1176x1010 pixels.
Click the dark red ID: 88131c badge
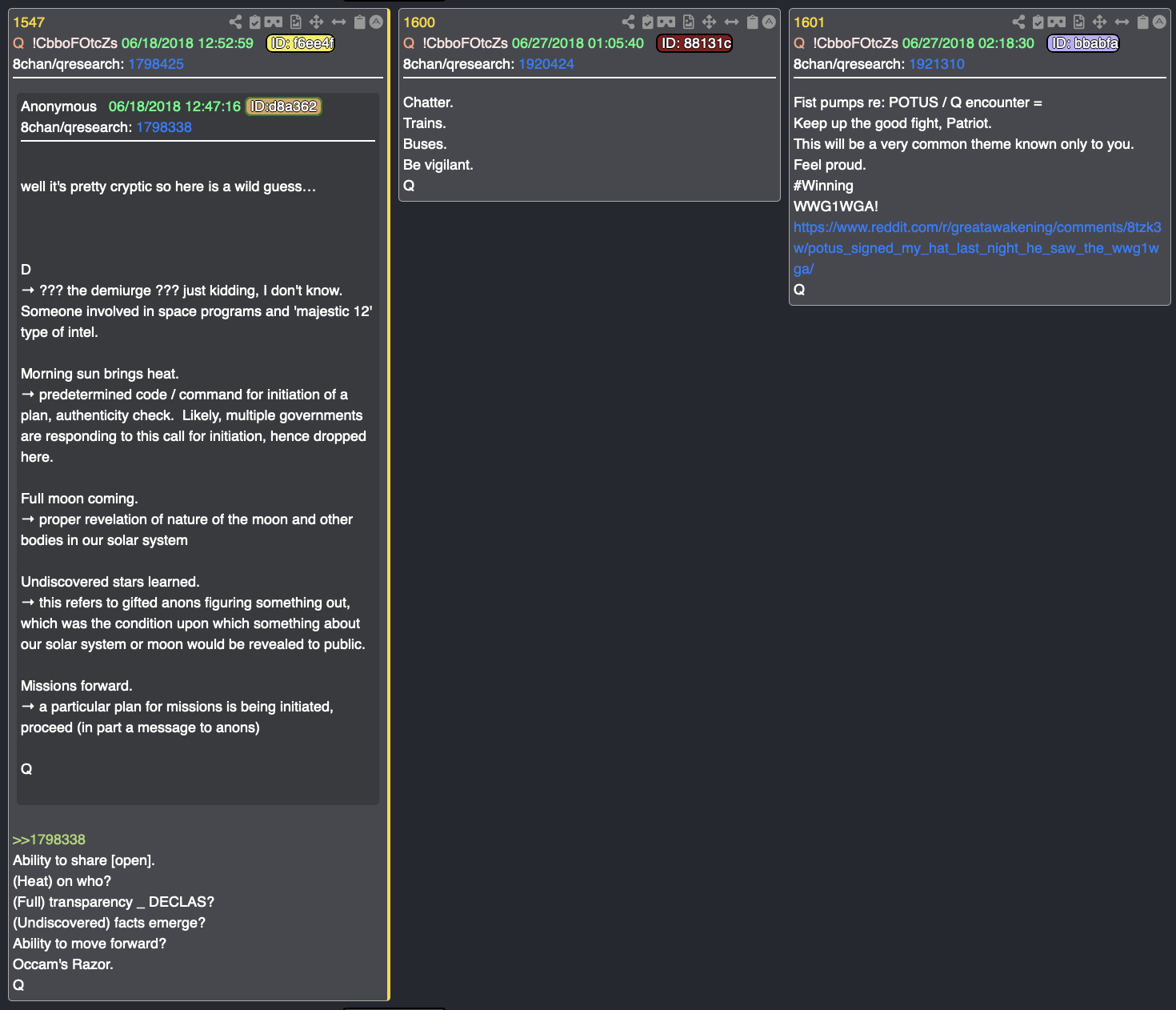point(695,43)
